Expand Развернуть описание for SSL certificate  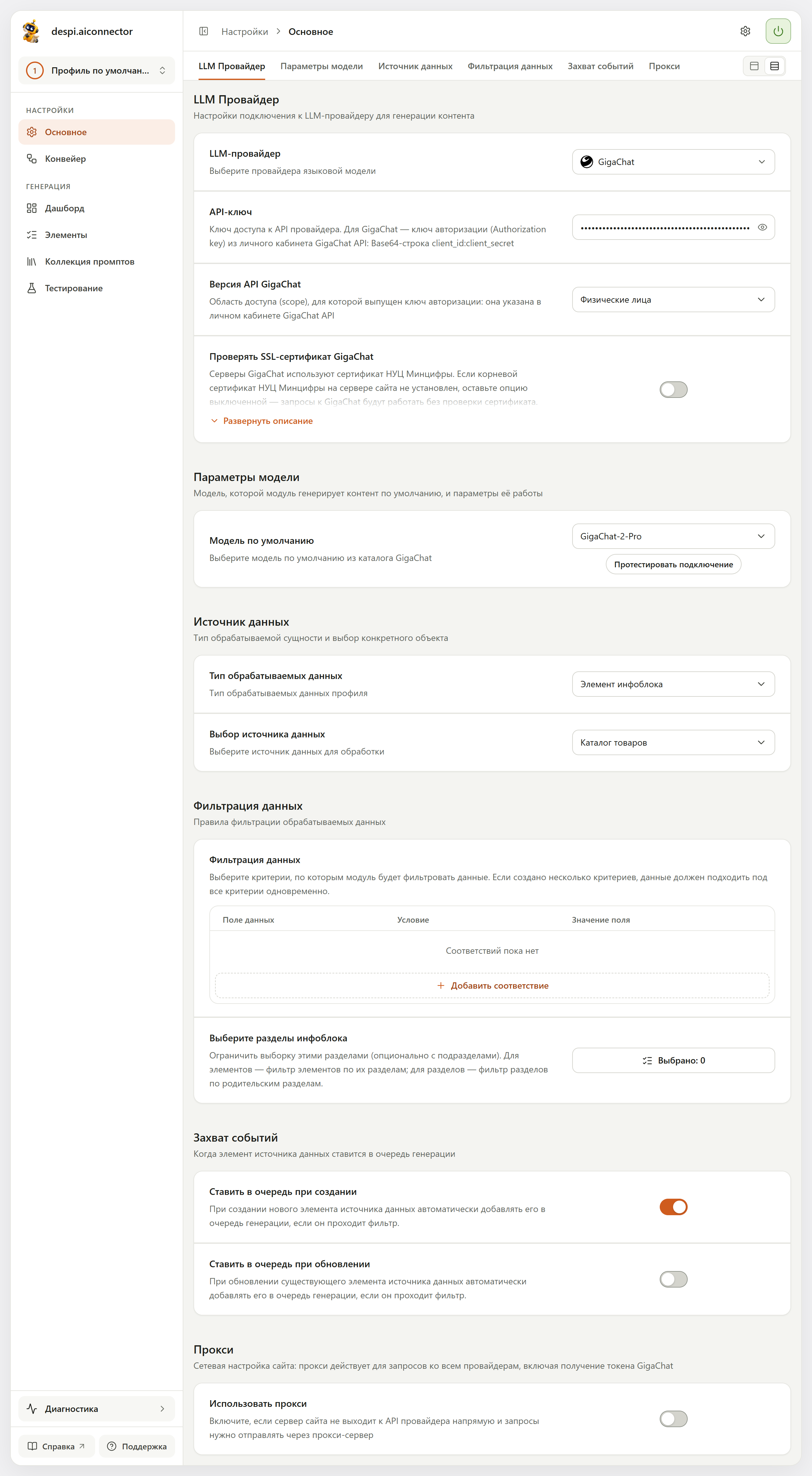(x=262, y=421)
